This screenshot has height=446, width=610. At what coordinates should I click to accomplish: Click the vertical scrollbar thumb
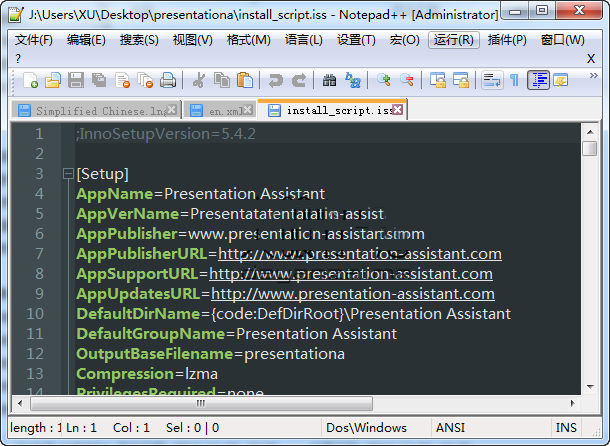[x=590, y=148]
